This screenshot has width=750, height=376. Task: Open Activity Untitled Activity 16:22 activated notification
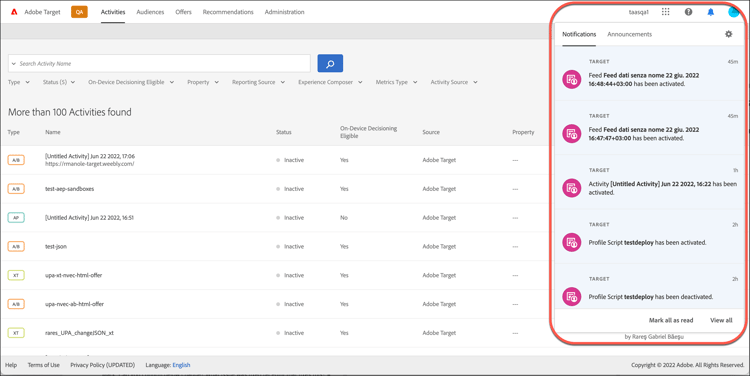point(650,182)
